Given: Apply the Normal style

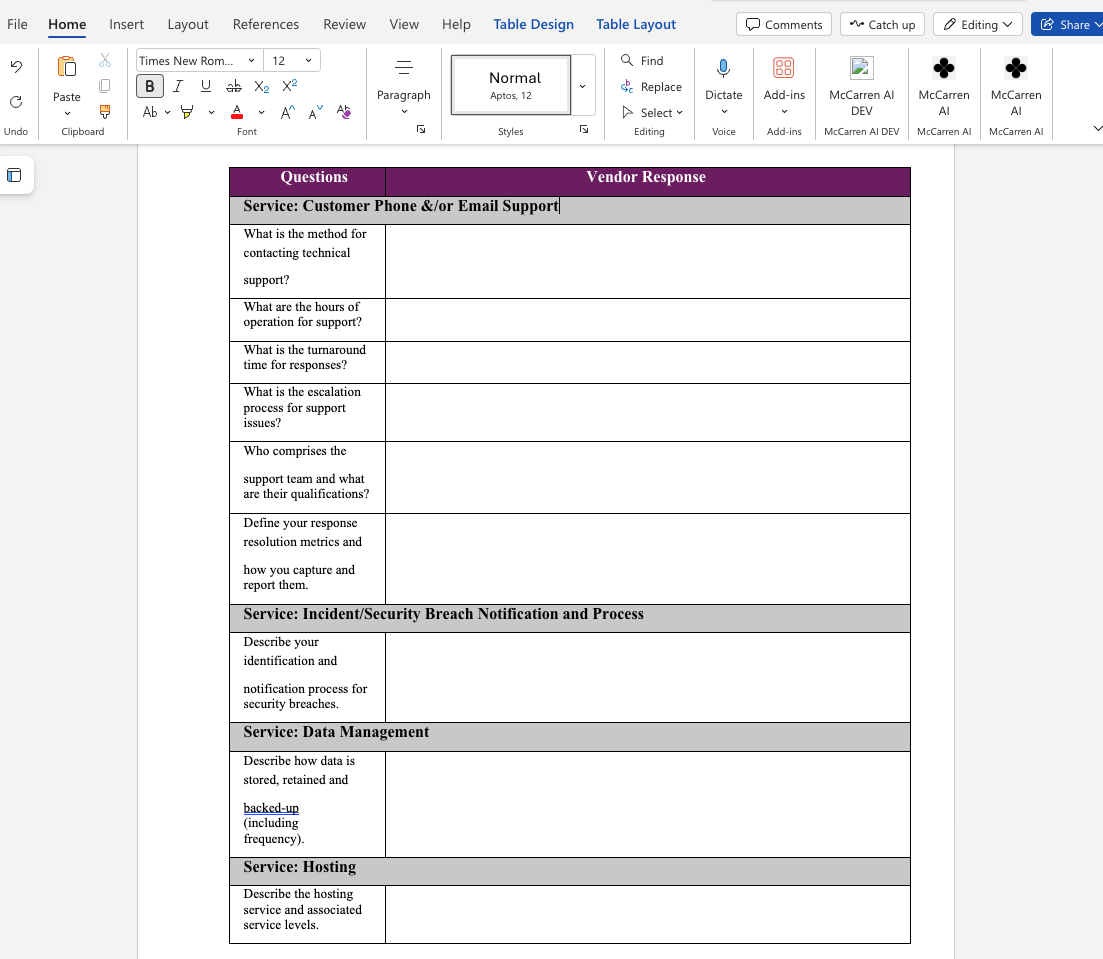Looking at the screenshot, I should coord(511,85).
